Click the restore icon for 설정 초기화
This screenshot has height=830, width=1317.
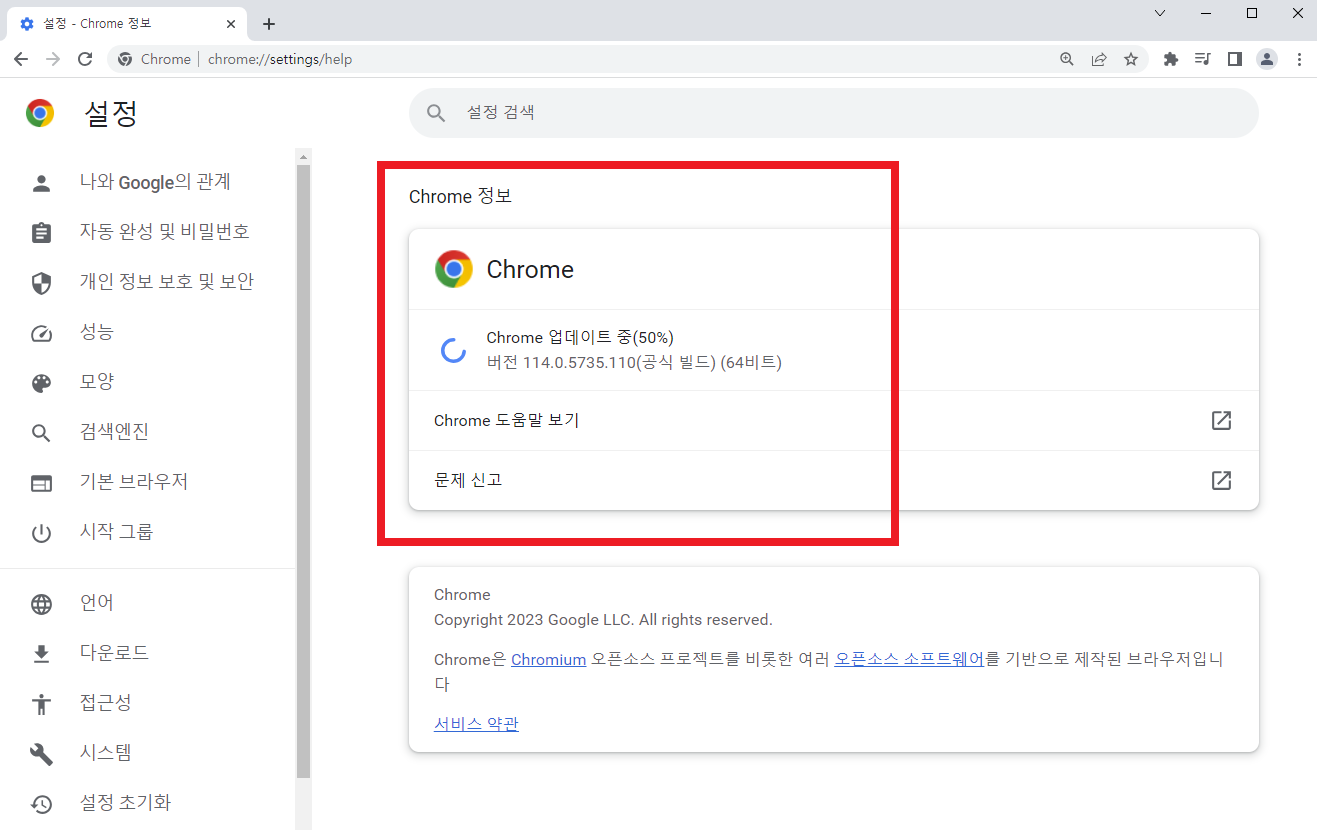[x=41, y=804]
